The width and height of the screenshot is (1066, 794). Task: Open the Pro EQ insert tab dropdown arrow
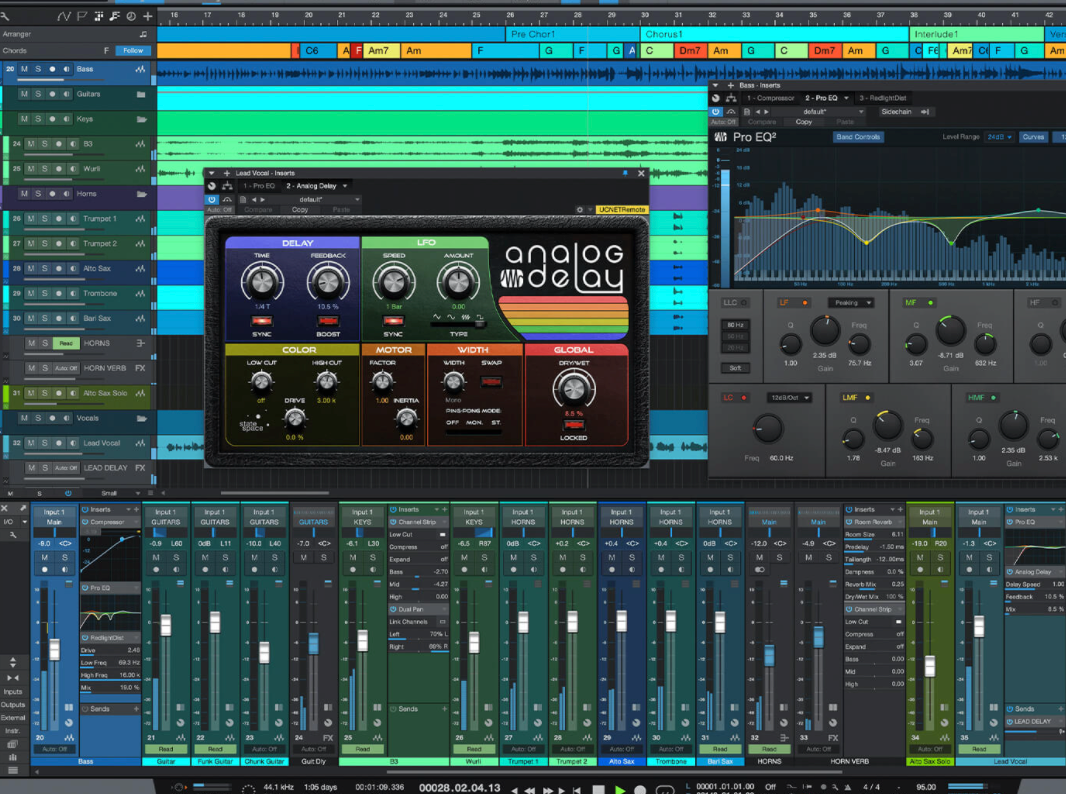click(x=846, y=99)
